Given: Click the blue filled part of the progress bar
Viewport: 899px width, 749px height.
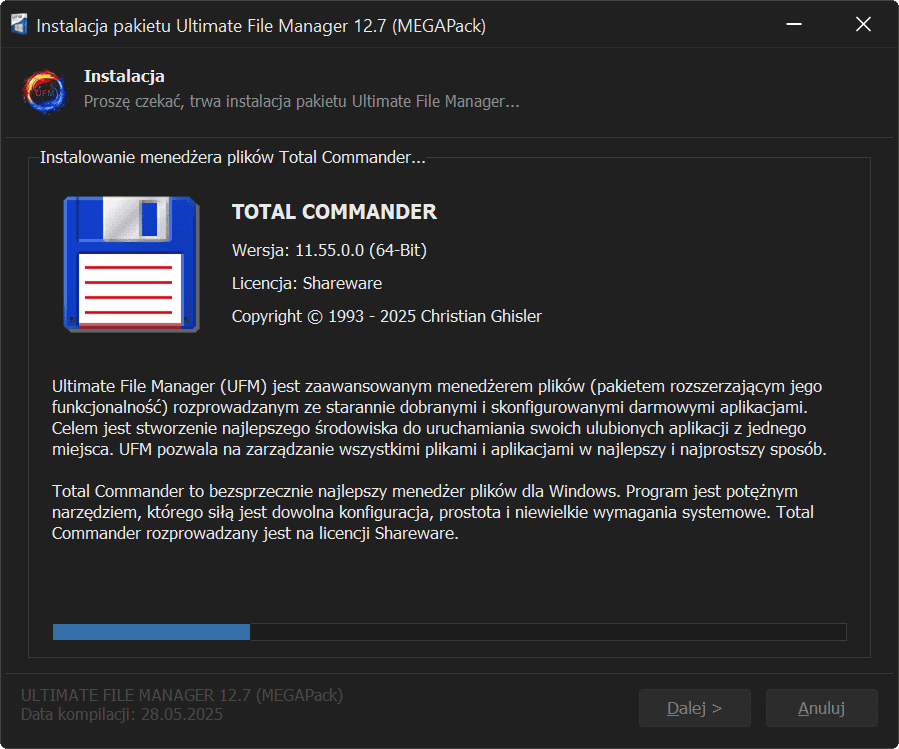Looking at the screenshot, I should coord(150,632).
